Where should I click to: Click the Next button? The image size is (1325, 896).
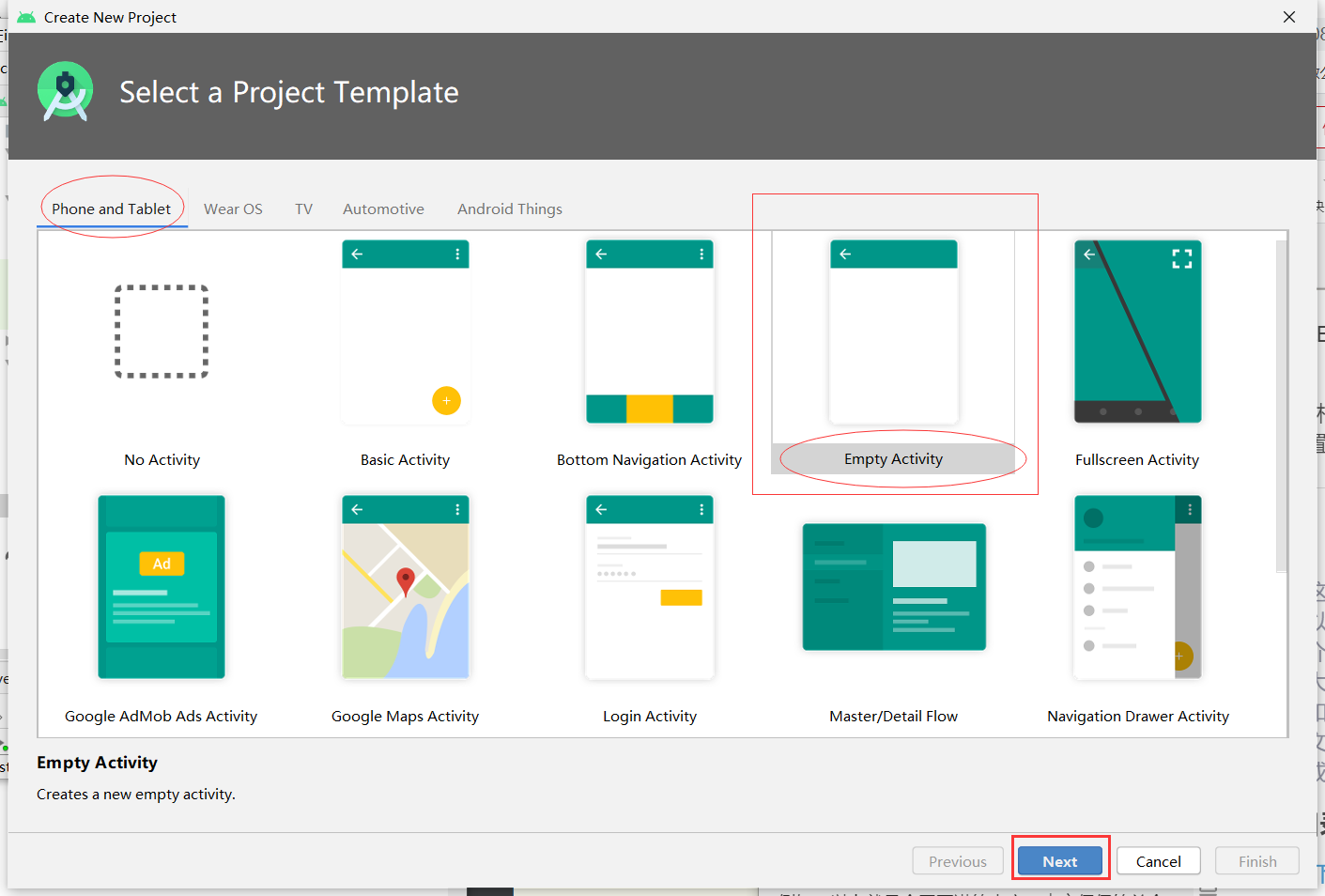coord(1060,861)
